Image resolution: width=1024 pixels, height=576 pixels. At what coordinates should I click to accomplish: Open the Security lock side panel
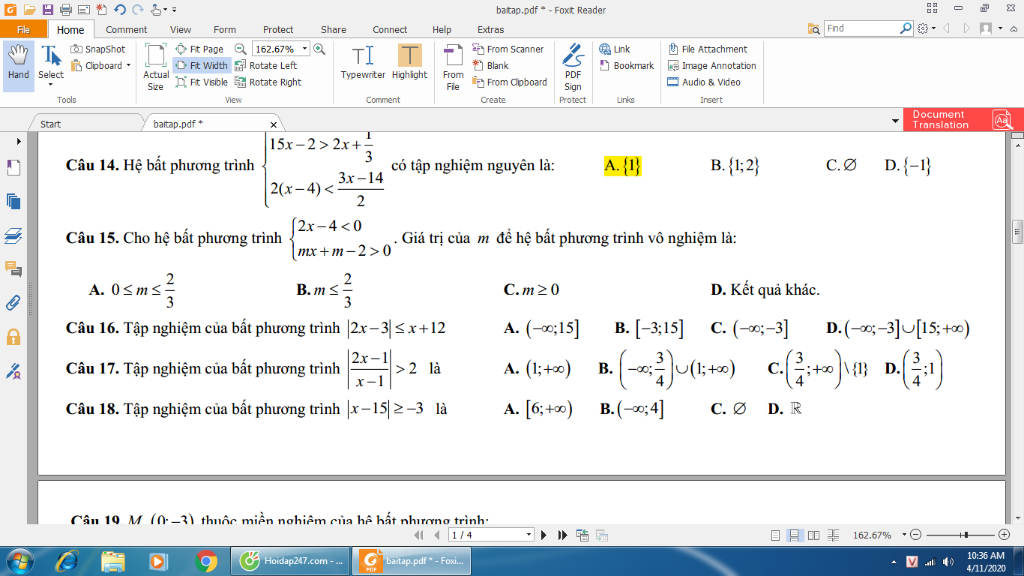pyautogui.click(x=13, y=337)
